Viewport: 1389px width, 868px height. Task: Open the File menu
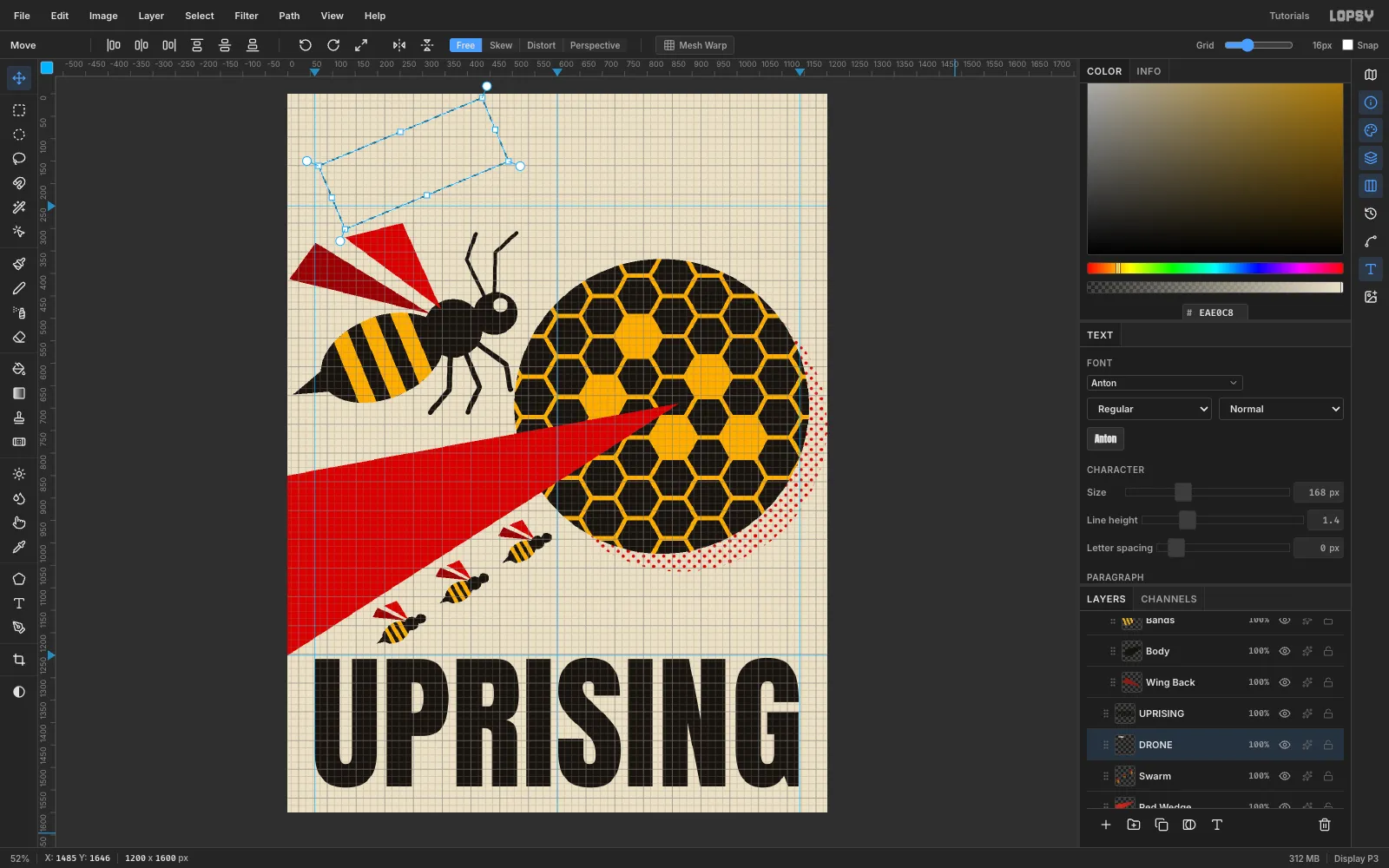pyautogui.click(x=22, y=16)
